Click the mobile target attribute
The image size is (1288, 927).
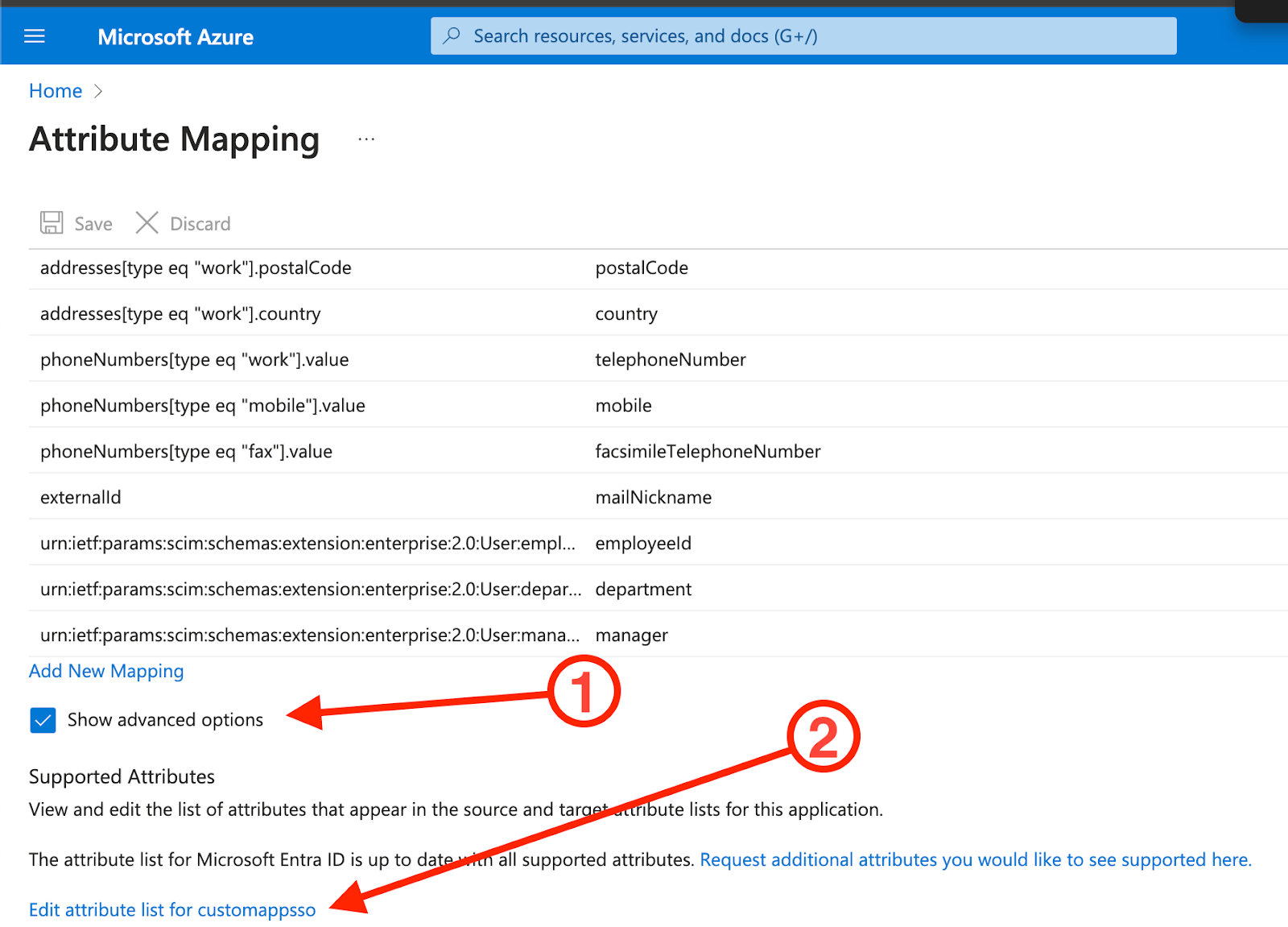[624, 406]
